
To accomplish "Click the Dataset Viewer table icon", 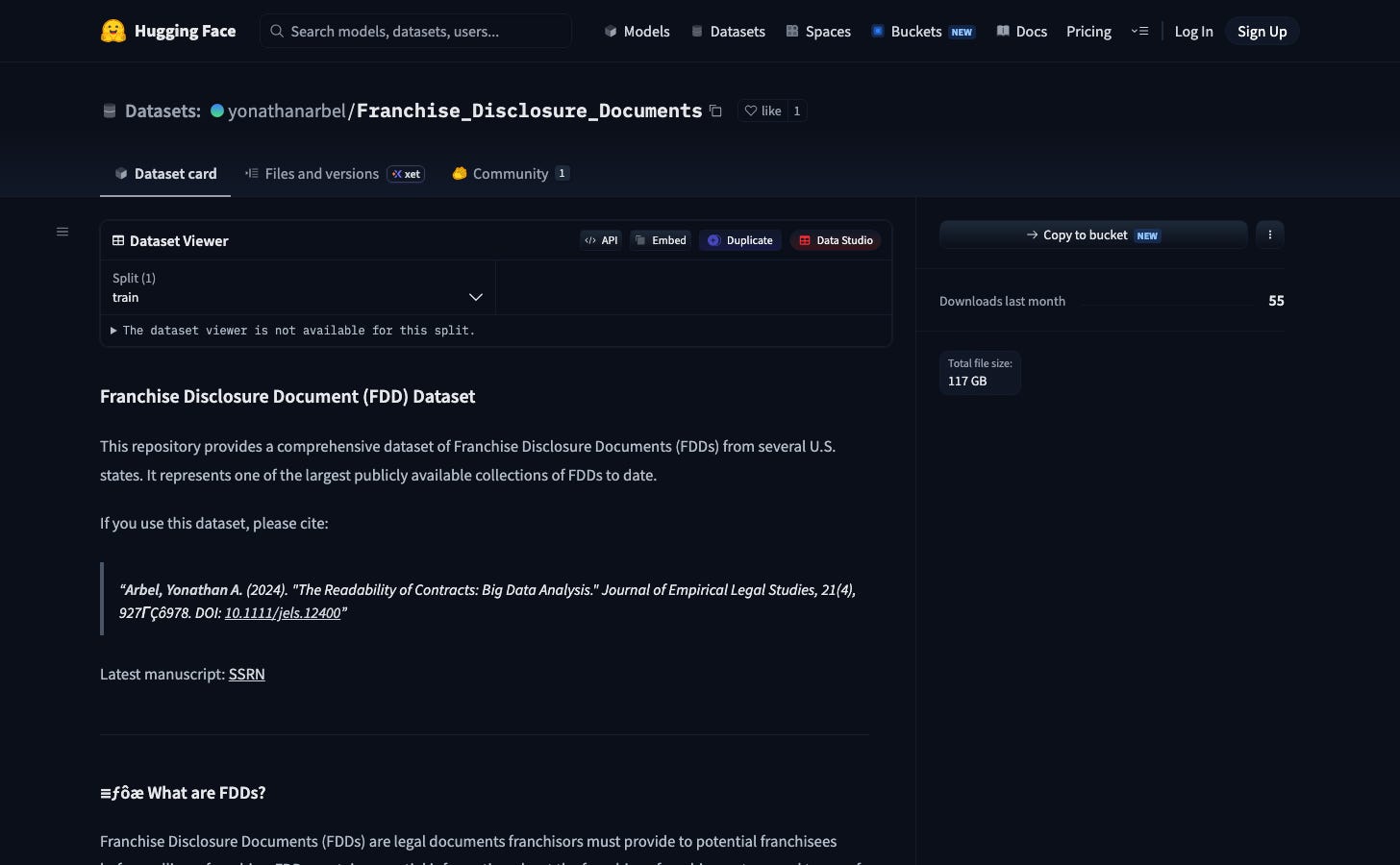I will pos(118,240).
